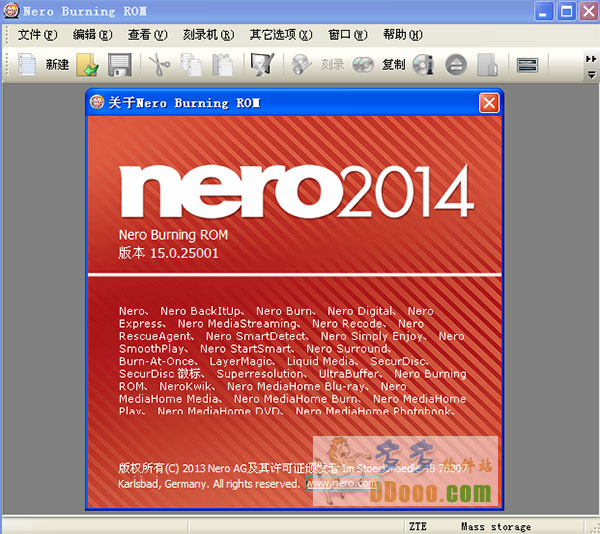Open the 其它选项(X) menu

[281, 35]
